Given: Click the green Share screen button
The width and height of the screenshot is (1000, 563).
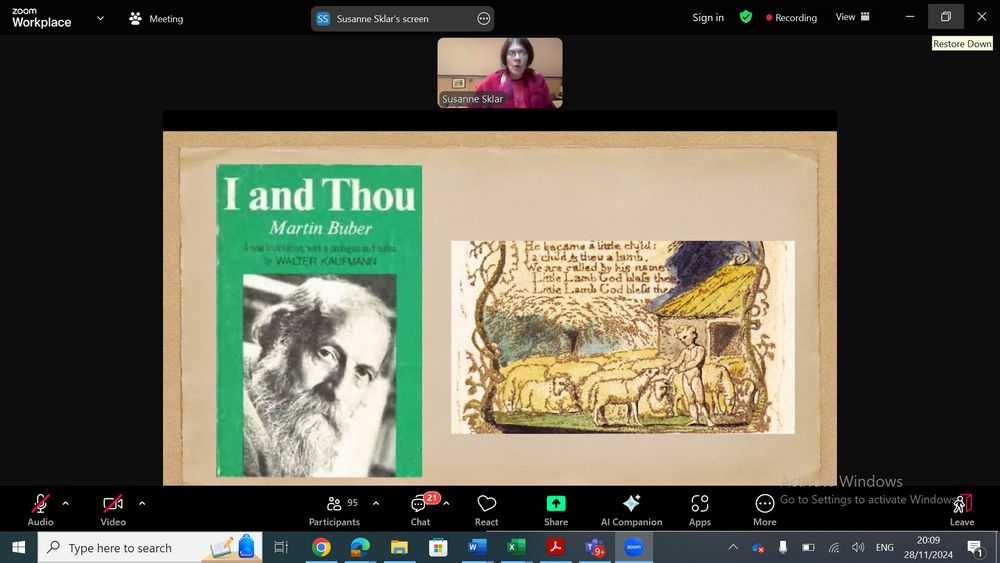Looking at the screenshot, I should coord(556,510).
